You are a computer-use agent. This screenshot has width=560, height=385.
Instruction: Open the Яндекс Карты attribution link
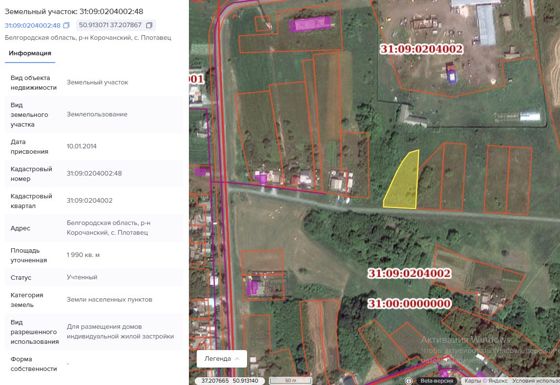click(x=485, y=381)
